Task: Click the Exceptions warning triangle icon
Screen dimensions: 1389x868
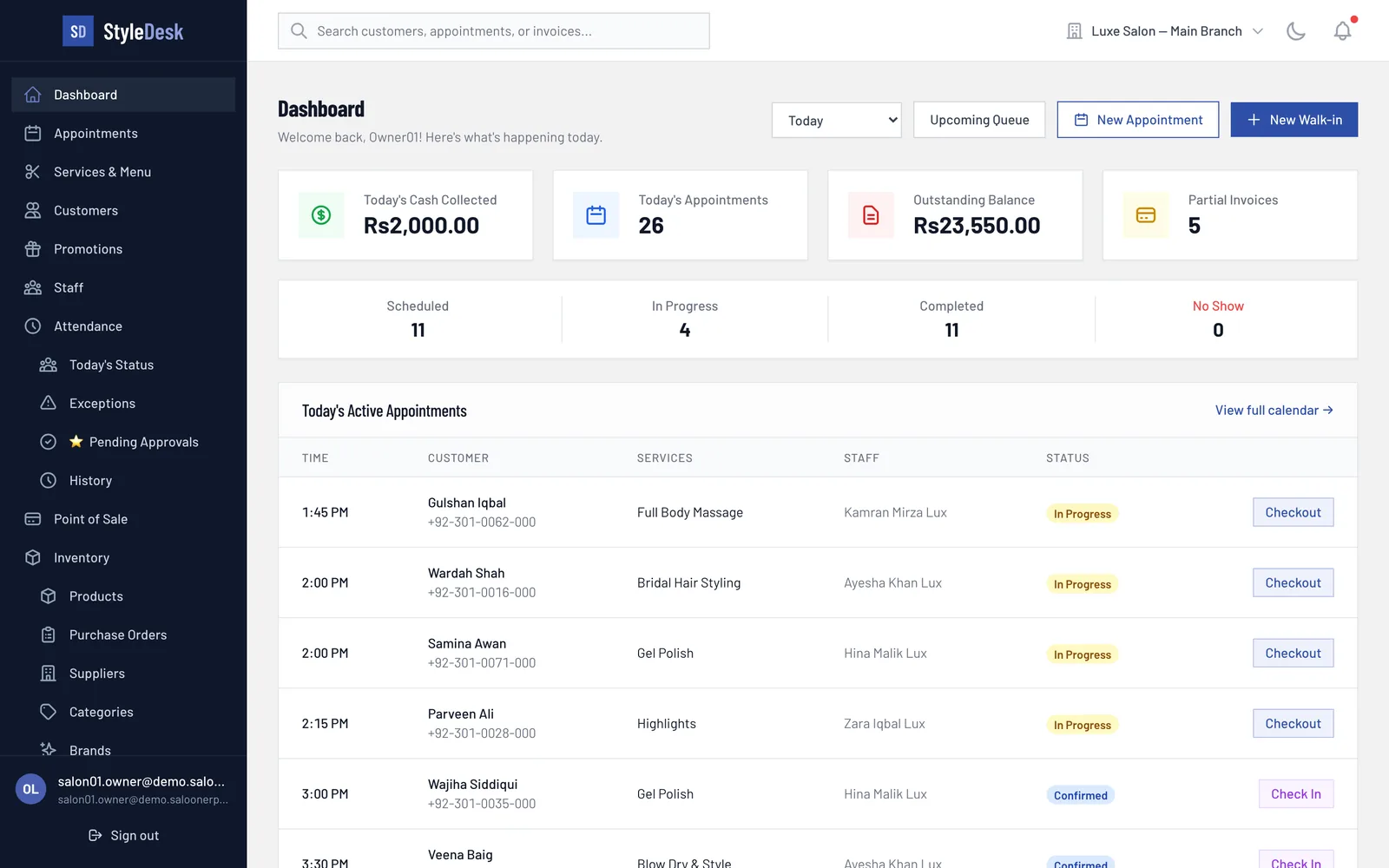Action: (x=49, y=404)
